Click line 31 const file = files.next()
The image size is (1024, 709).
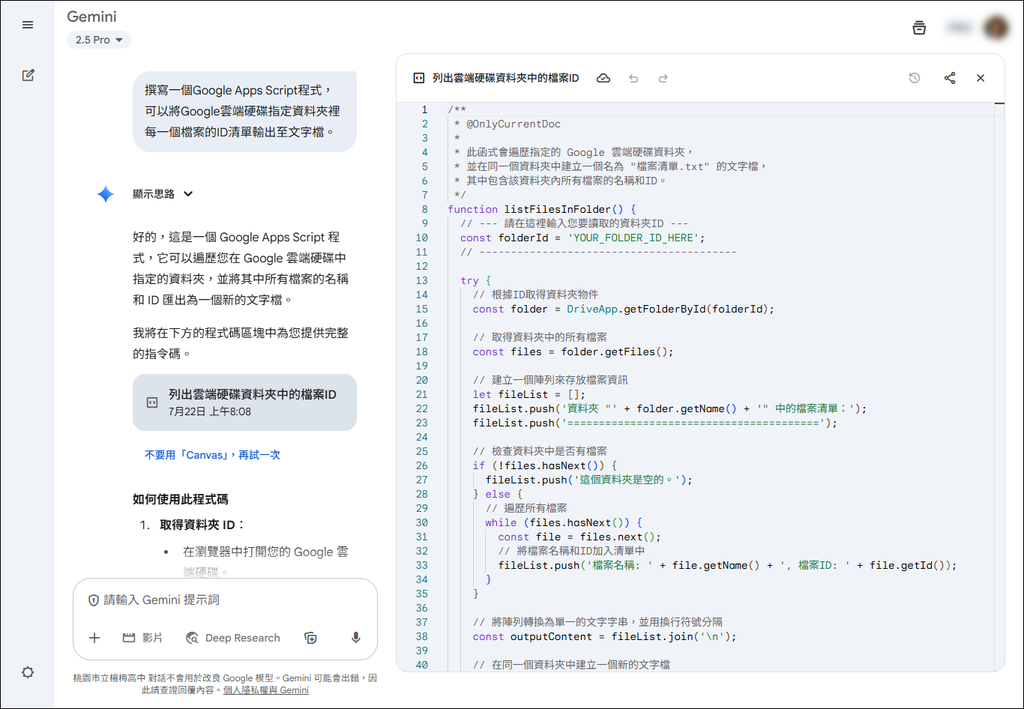[x=579, y=537]
